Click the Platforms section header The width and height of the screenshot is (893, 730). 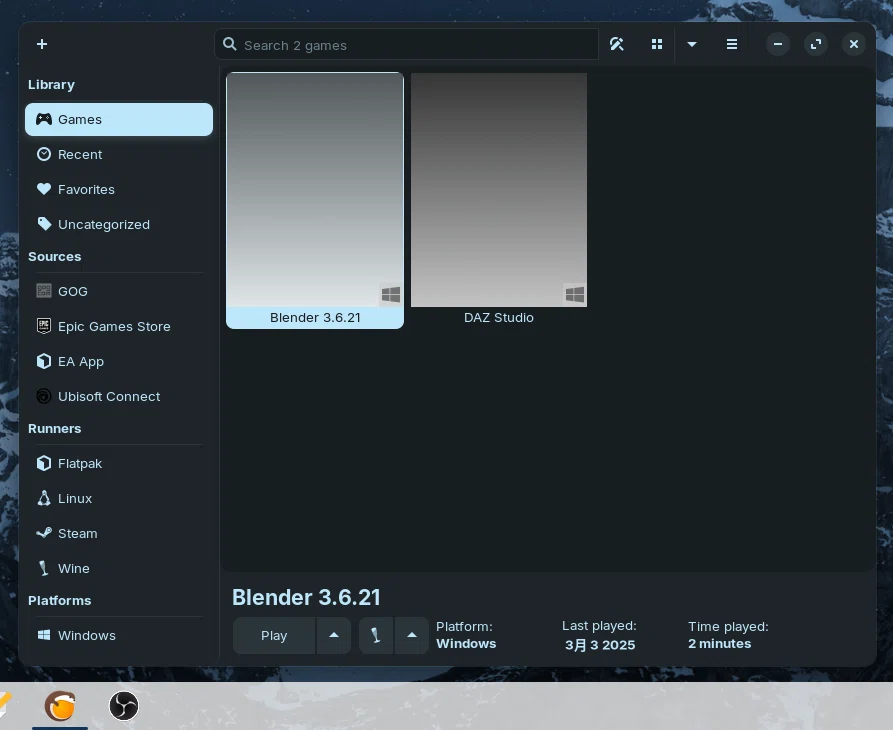pyautogui.click(x=60, y=600)
